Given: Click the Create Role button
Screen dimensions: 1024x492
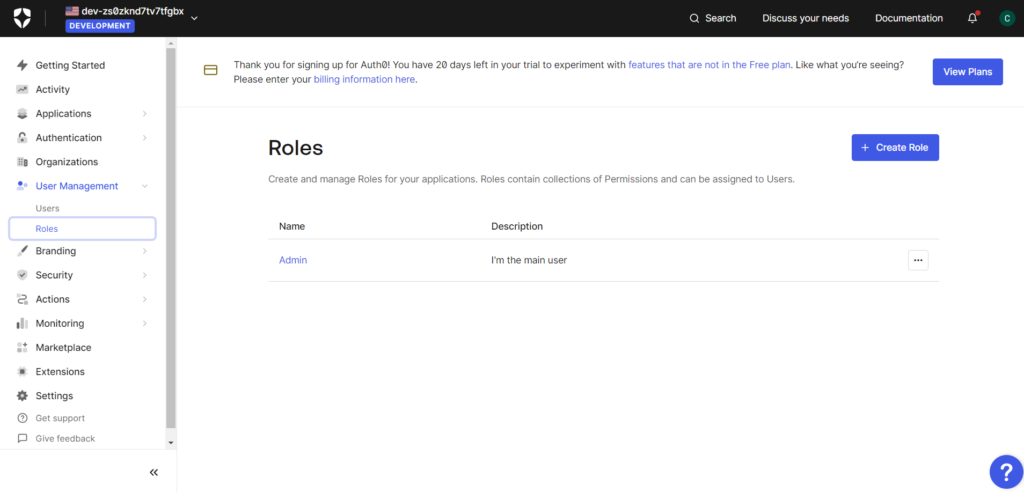Looking at the screenshot, I should (x=894, y=147).
